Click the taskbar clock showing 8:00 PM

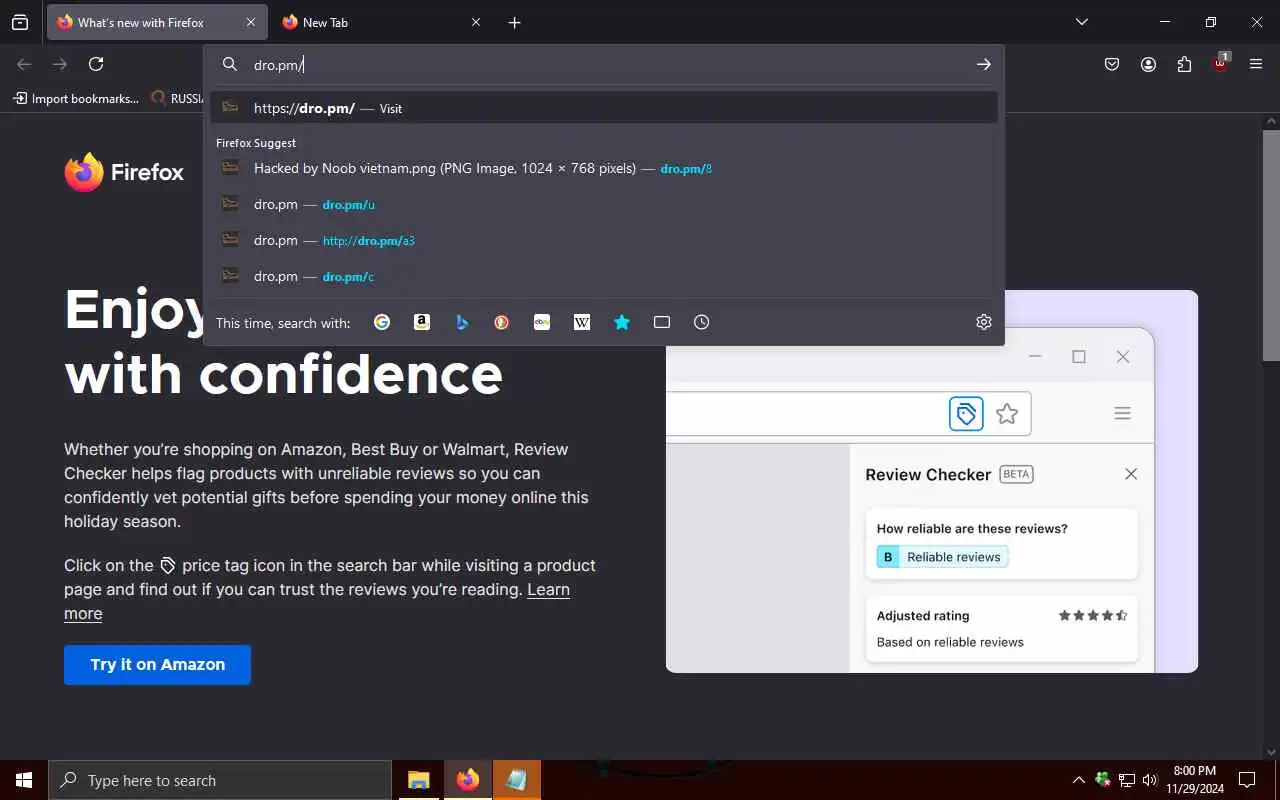[1195, 780]
